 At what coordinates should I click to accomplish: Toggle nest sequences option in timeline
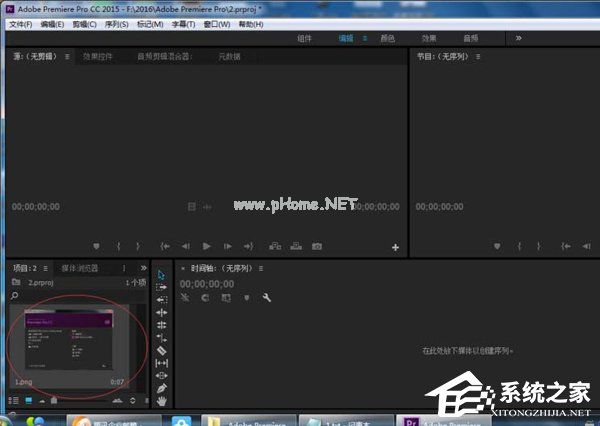185,298
